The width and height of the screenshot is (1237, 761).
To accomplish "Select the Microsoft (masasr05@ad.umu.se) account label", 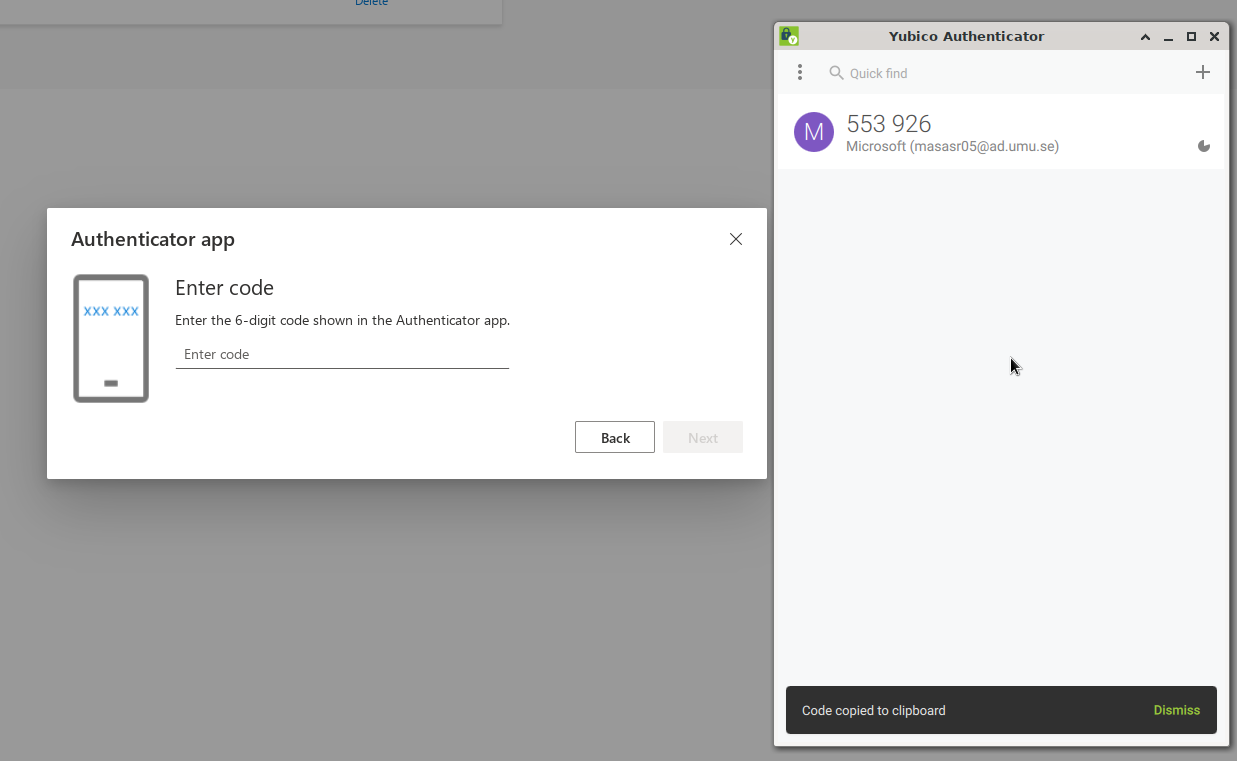I will tap(952, 146).
